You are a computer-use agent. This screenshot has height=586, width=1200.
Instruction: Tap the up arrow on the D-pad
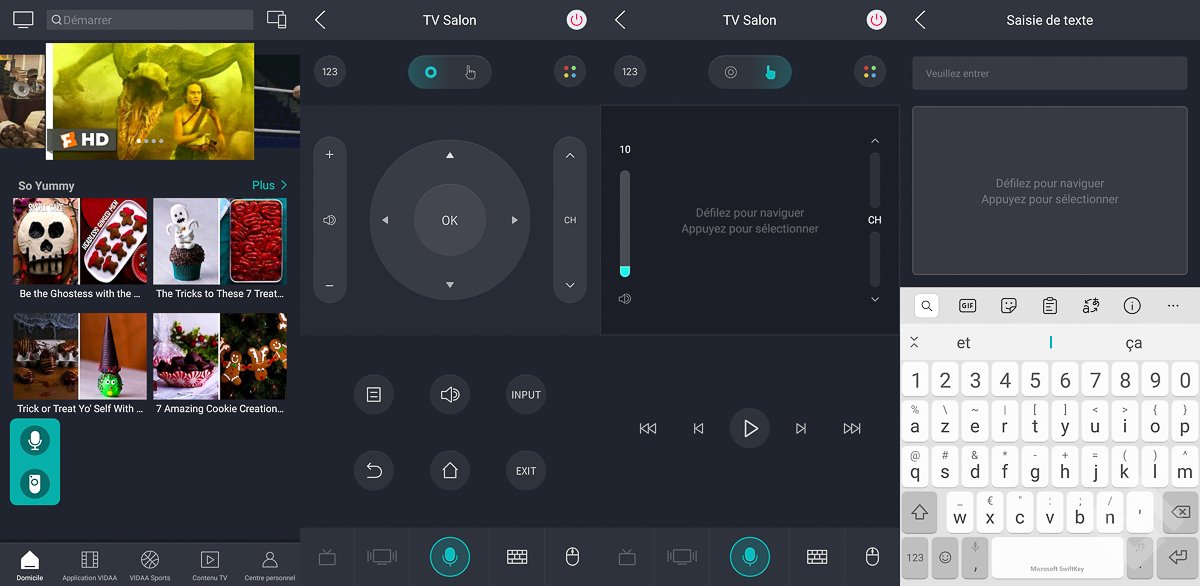(x=450, y=155)
